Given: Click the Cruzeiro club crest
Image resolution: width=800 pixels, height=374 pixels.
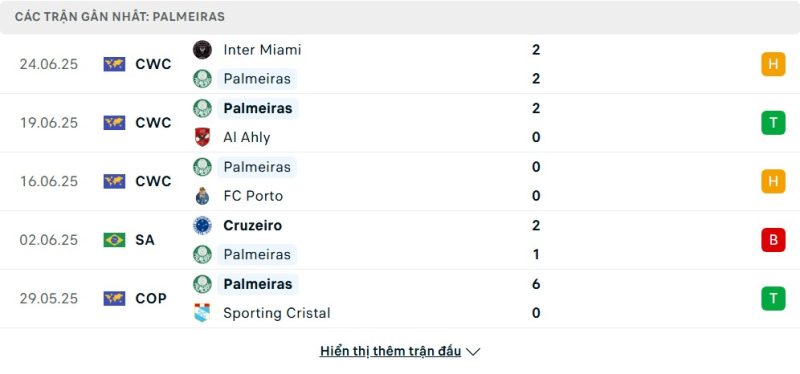Looking at the screenshot, I should pos(203,225).
